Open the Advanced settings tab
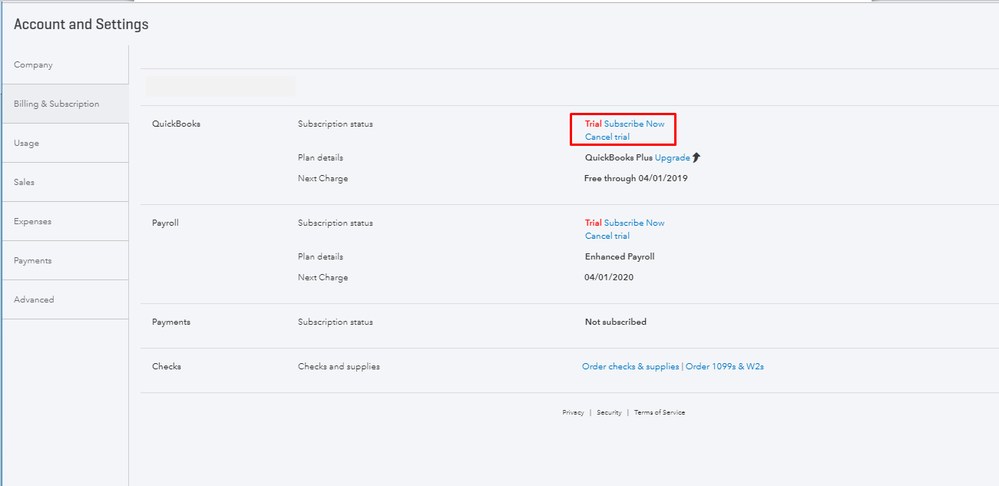Viewport: 999px width, 486px height. click(34, 299)
